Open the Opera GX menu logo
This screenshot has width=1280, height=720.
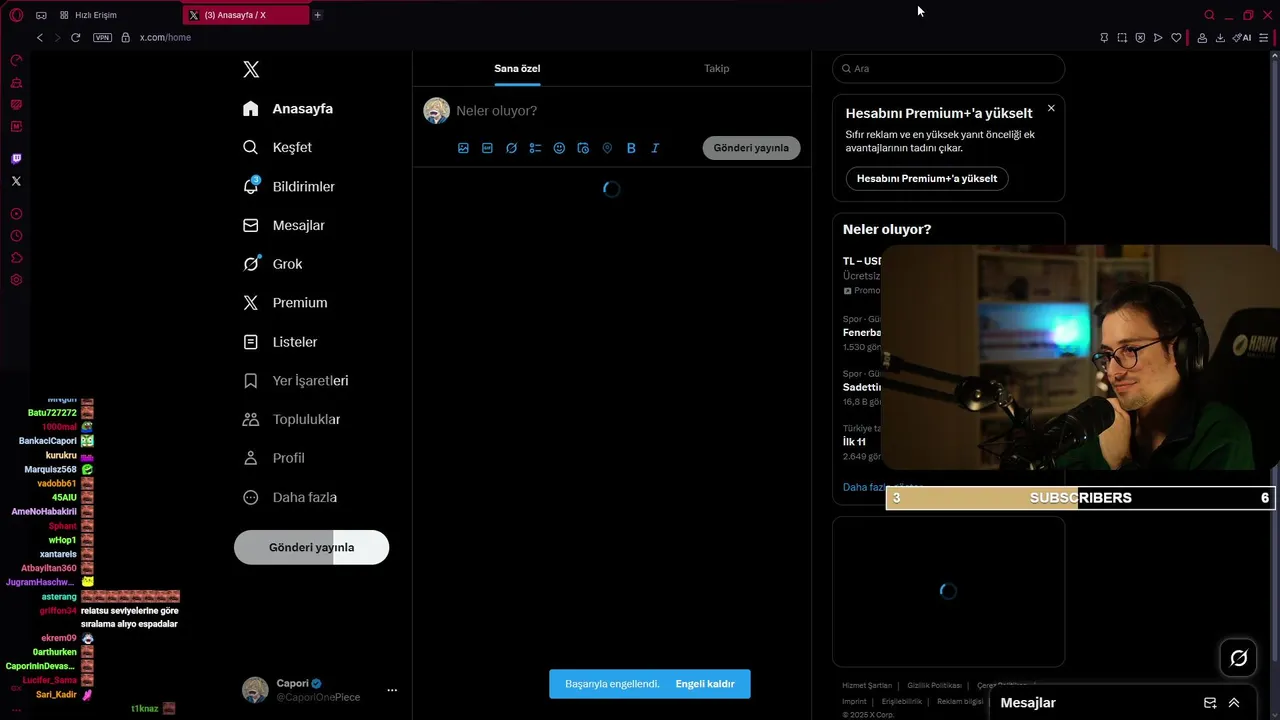16,15
